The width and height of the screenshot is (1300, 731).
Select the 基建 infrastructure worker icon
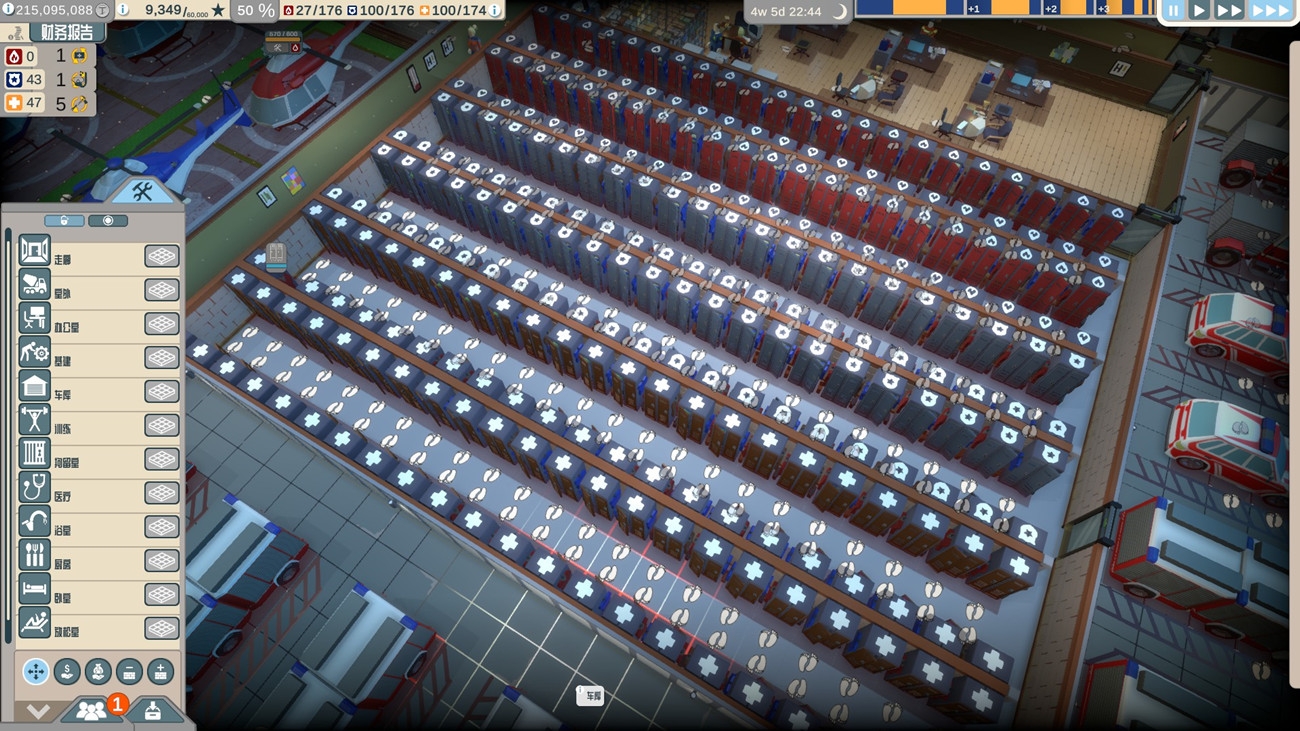35,352
